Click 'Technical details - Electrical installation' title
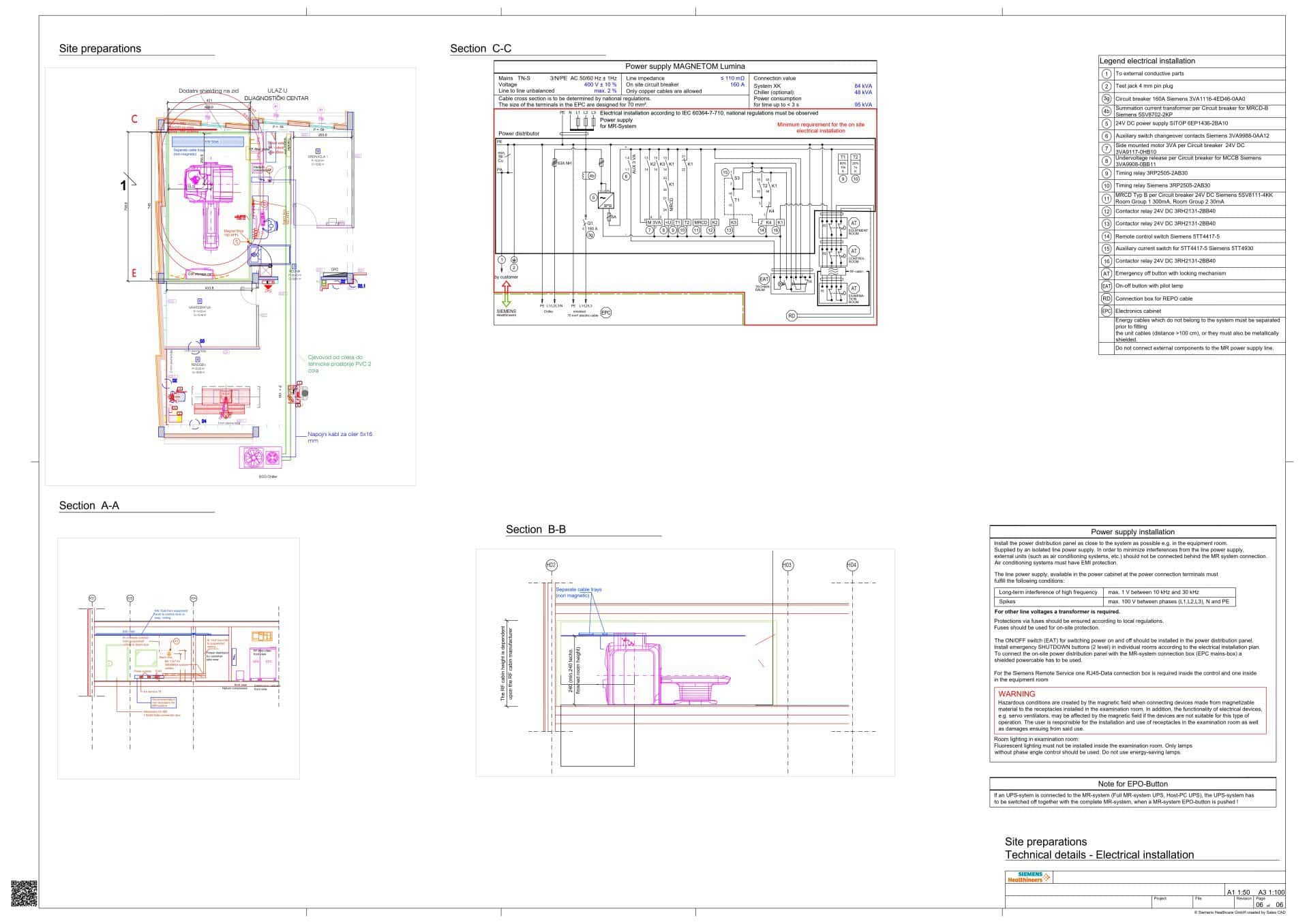1309x924 pixels. tap(1100, 854)
